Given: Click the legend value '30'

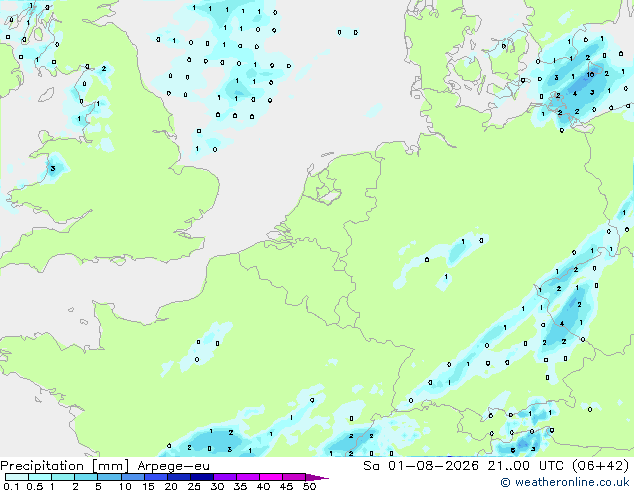Looking at the screenshot, I should [x=217, y=486].
